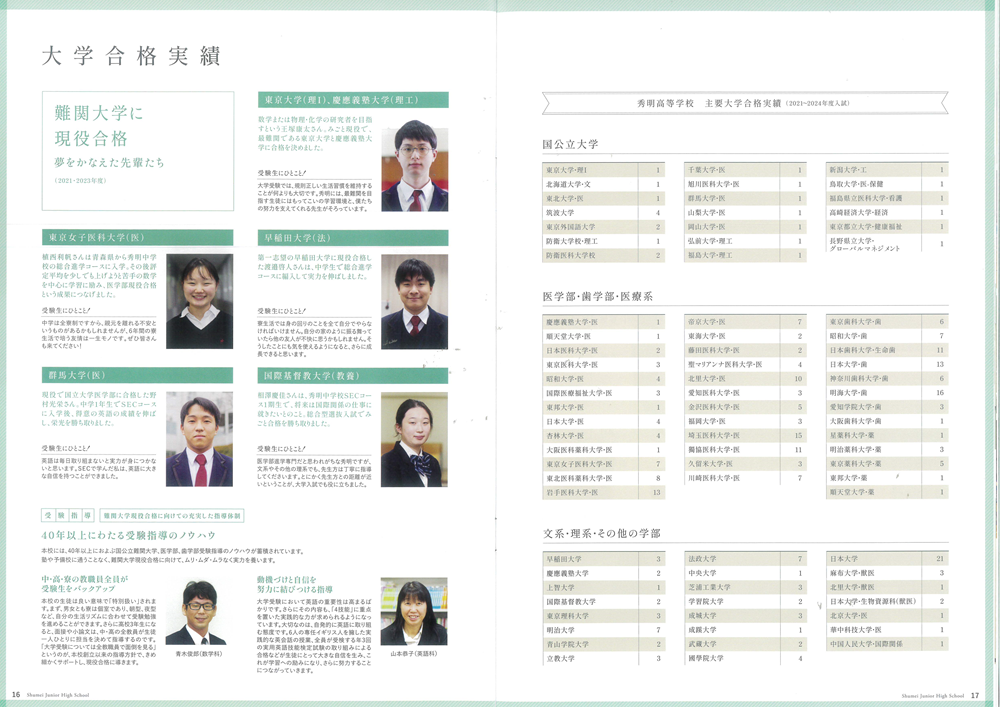Click the page title '大学合格実績'

click(131, 55)
